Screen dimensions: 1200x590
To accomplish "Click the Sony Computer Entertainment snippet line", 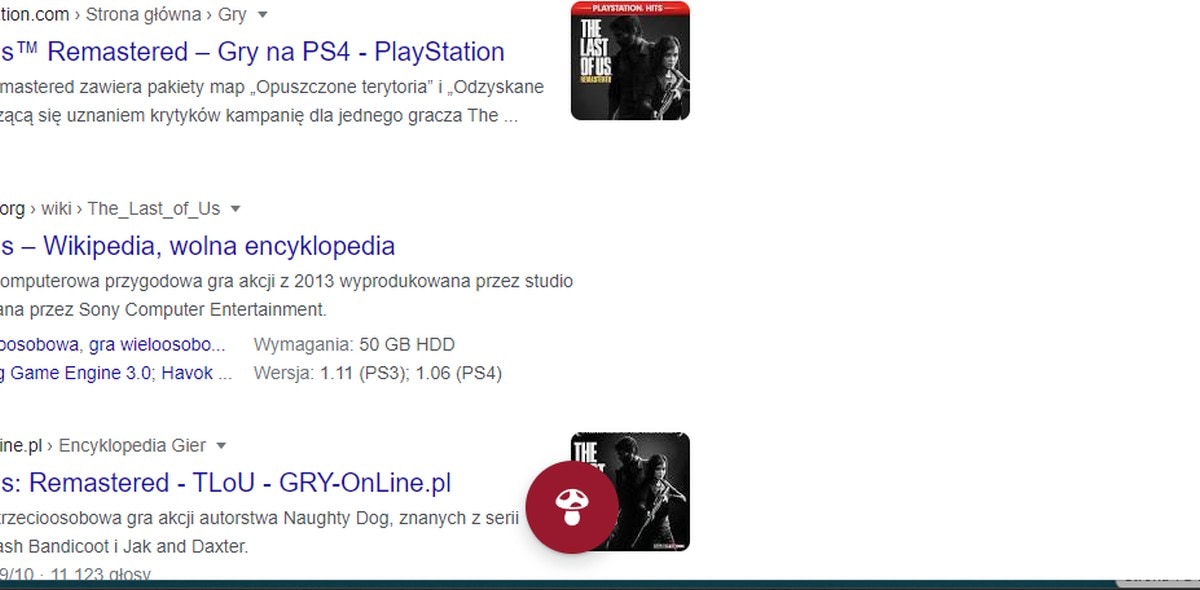I will 164,310.
